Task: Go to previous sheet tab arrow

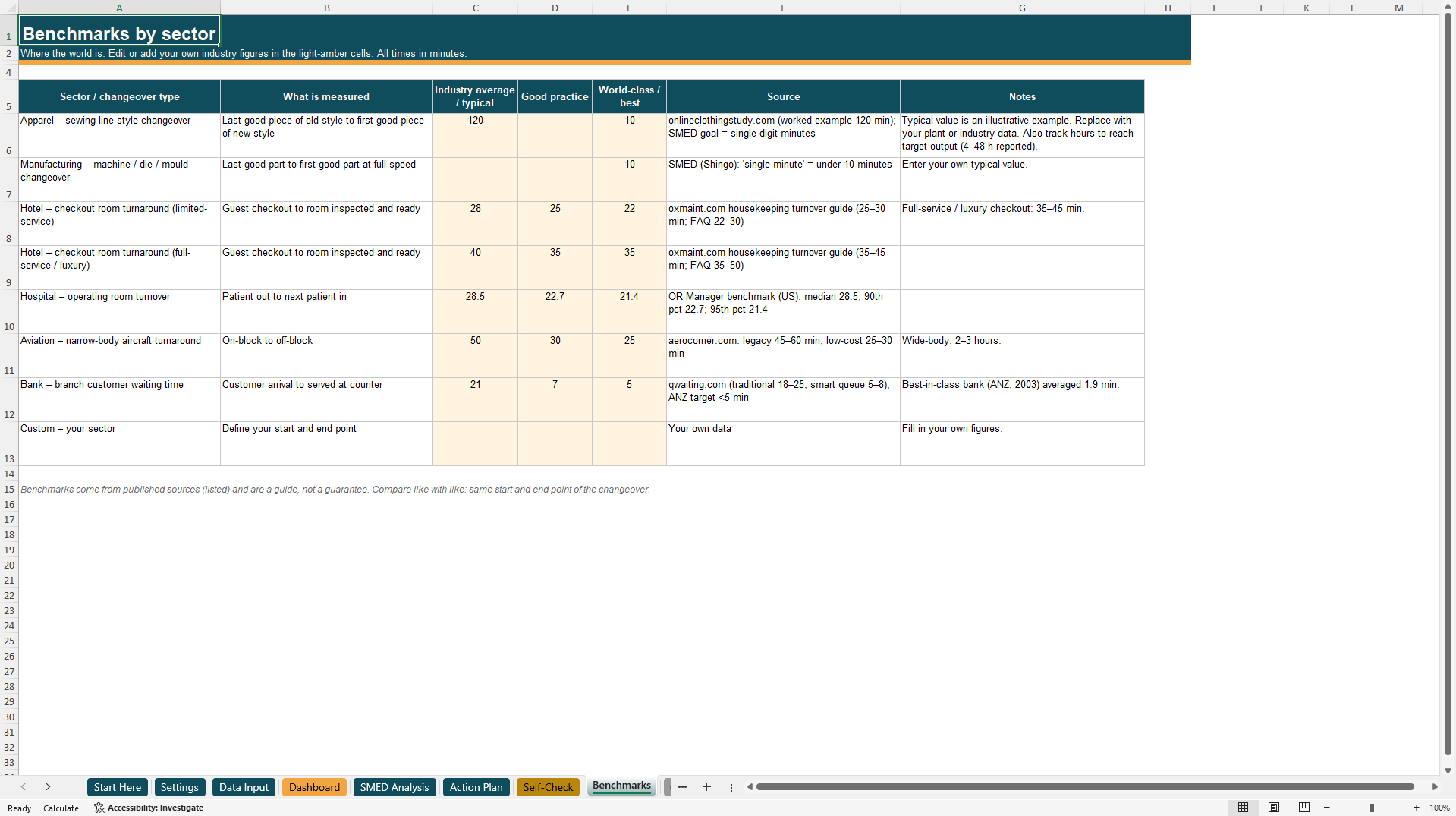Action: [24, 787]
